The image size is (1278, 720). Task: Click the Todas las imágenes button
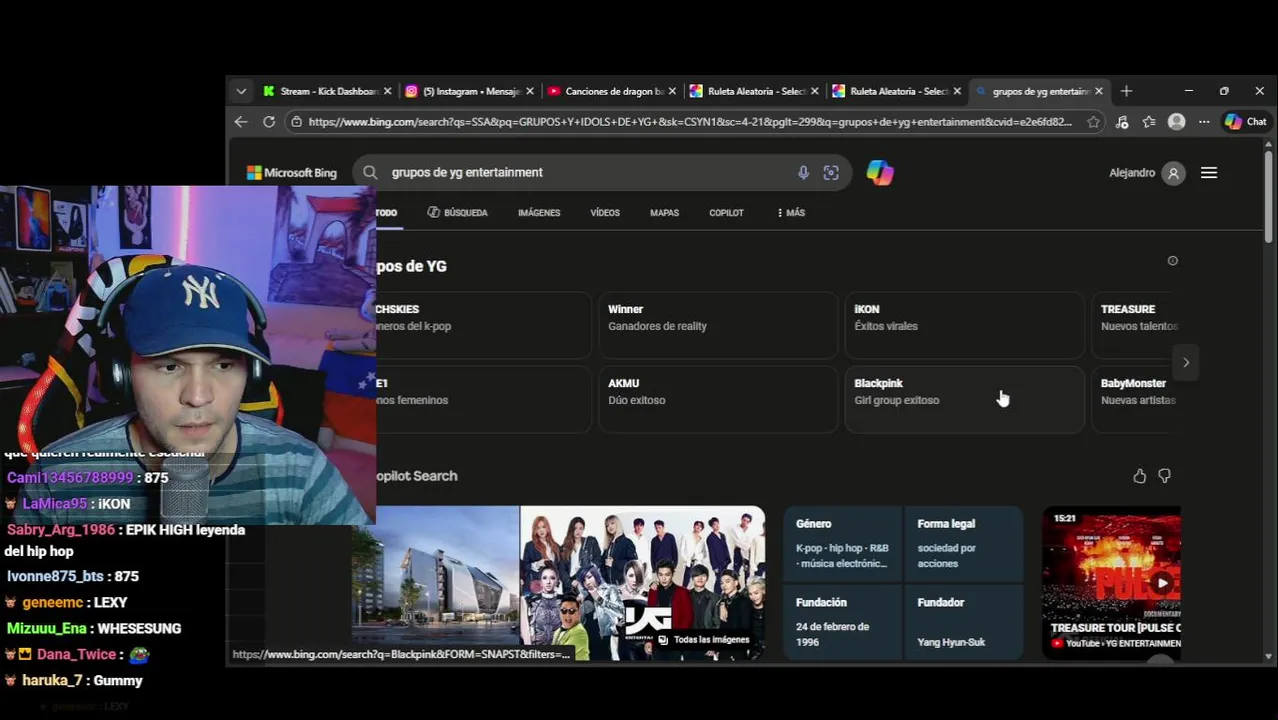tap(704, 640)
